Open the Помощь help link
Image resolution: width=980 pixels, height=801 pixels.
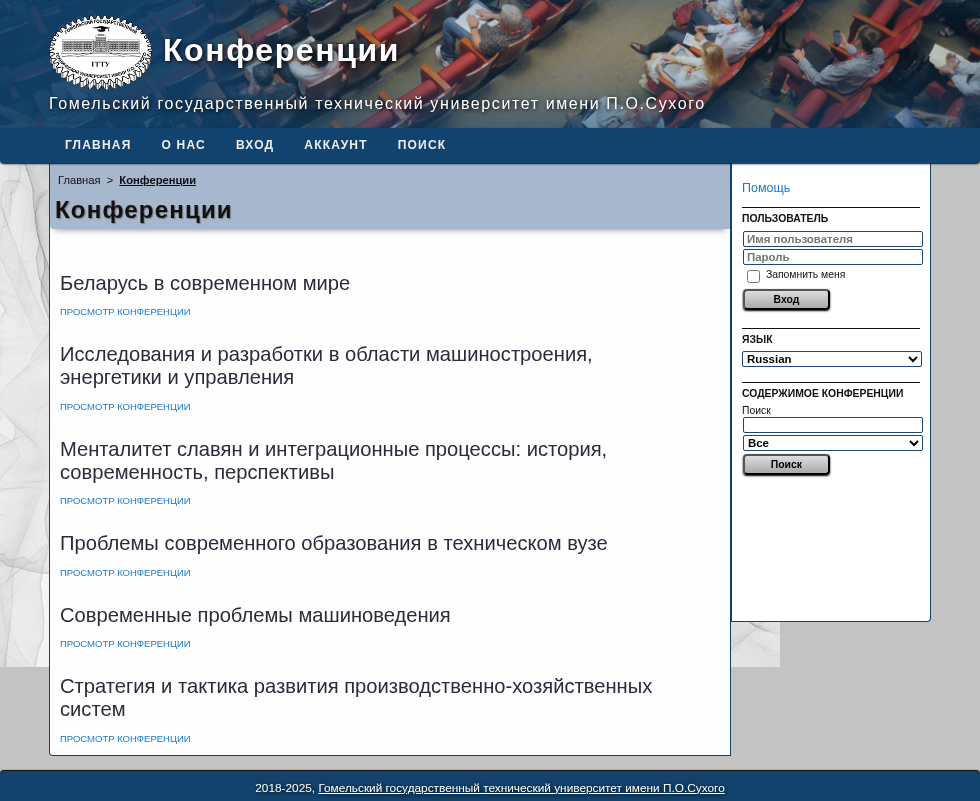coord(766,188)
